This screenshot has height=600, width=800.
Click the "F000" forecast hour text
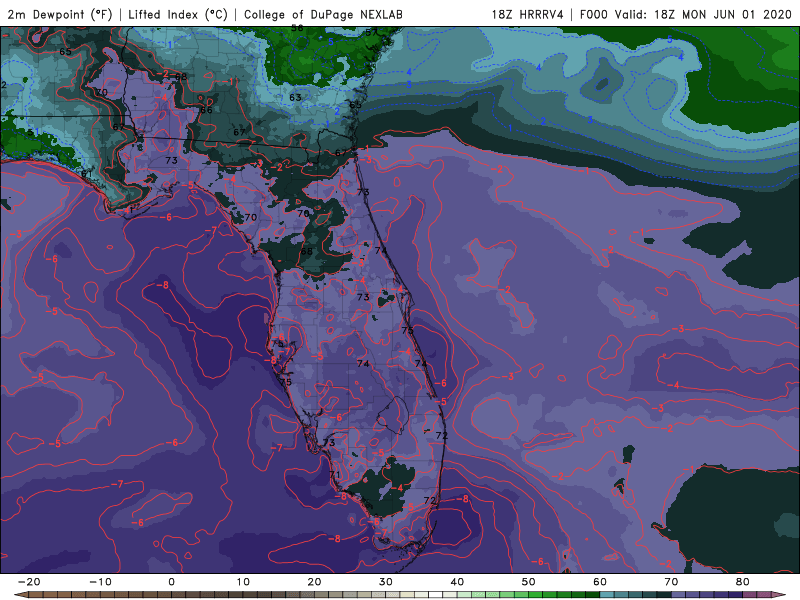tap(594, 14)
